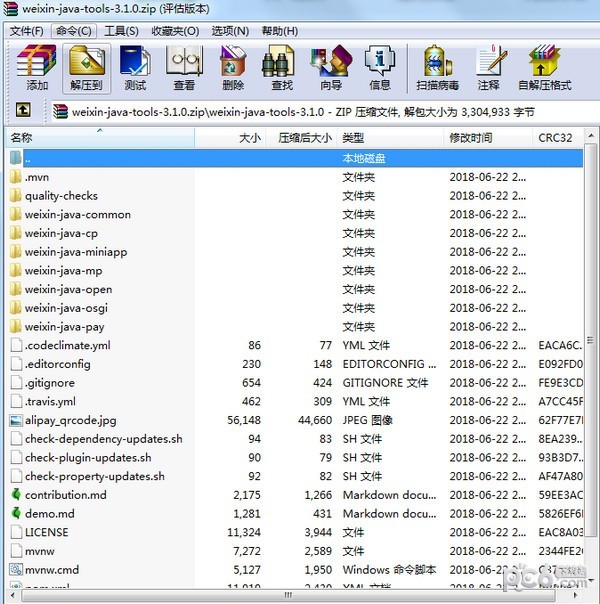Open the Favorites (收藏夹) menu
The height and width of the screenshot is (604, 600).
pyautogui.click(x=175, y=31)
